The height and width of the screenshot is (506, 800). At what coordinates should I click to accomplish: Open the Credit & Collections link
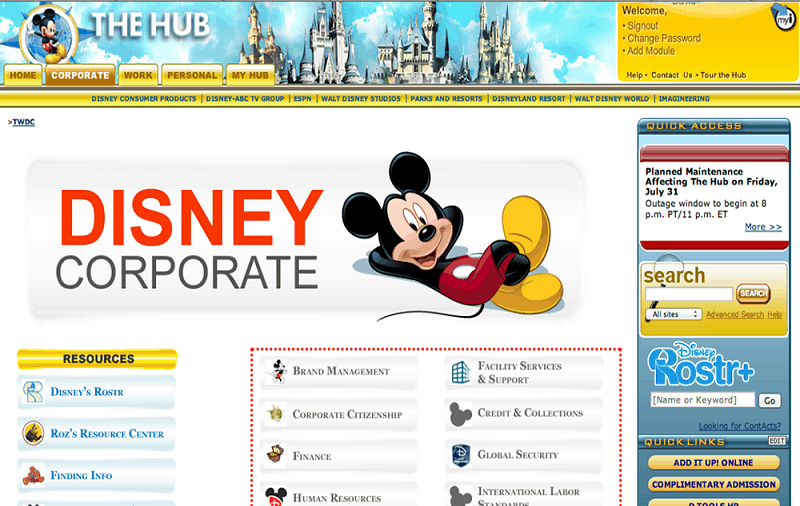pyautogui.click(x=530, y=413)
